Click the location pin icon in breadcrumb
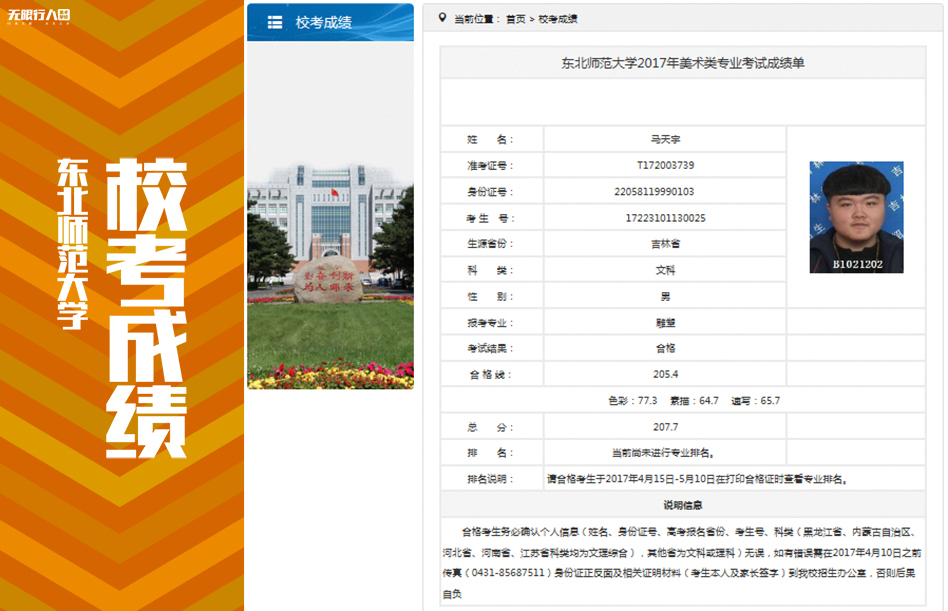This screenshot has width=948, height=611. pyautogui.click(x=442, y=18)
